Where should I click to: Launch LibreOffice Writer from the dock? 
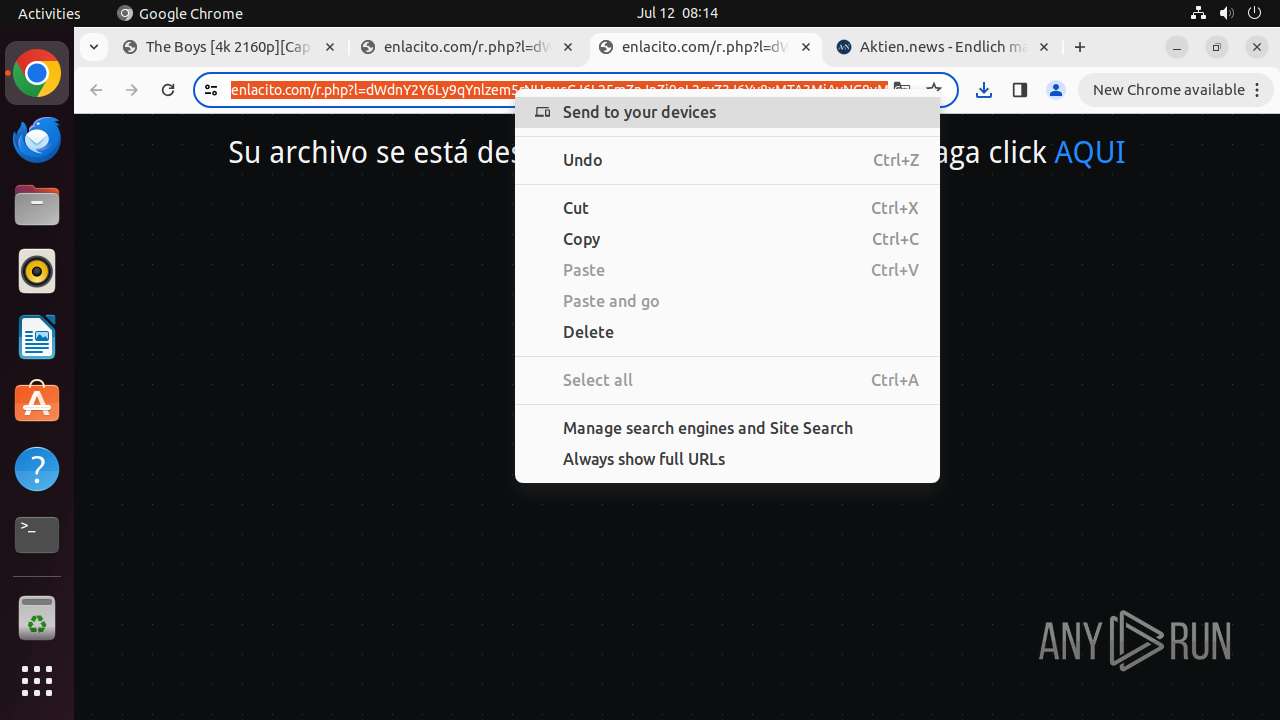(x=37, y=337)
